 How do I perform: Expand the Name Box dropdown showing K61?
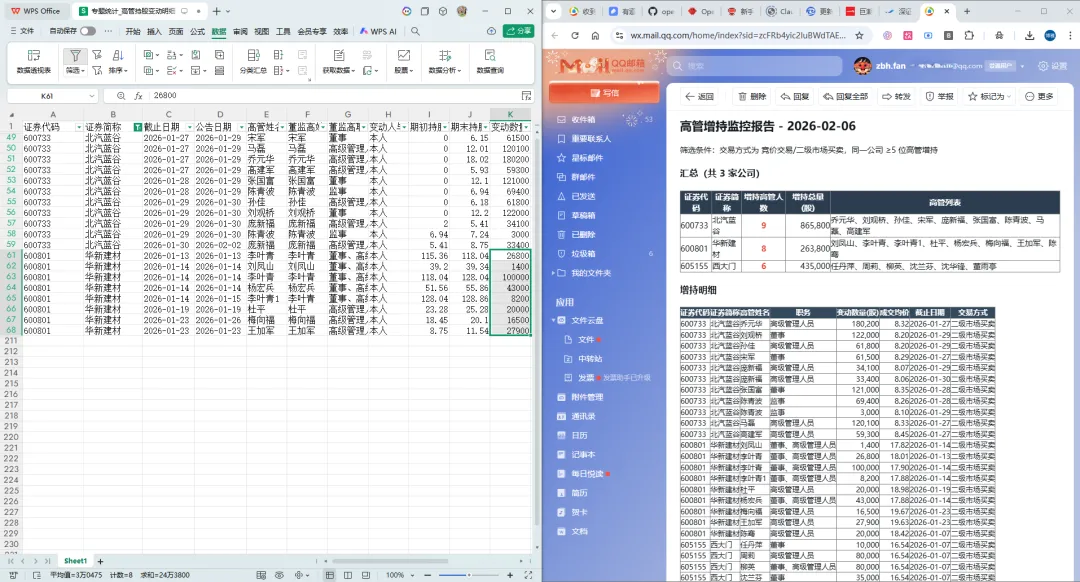(x=92, y=96)
